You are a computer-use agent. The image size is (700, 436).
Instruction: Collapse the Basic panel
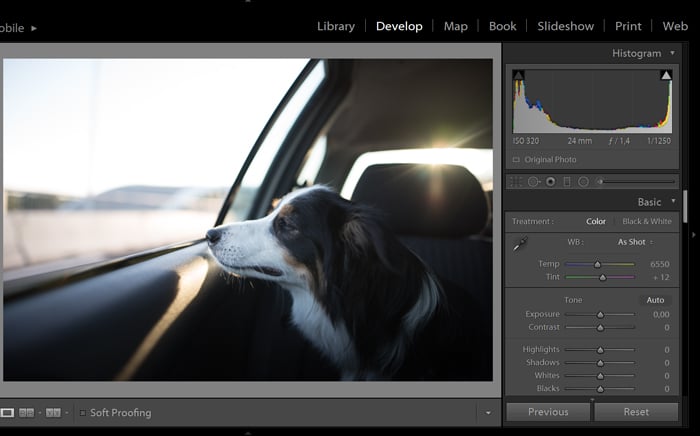(x=673, y=202)
